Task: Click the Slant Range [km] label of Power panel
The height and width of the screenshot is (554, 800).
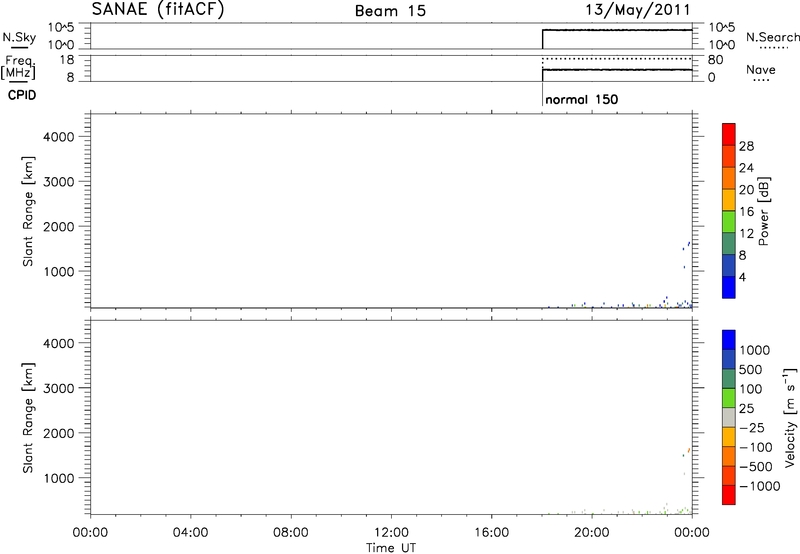Action: (28, 211)
